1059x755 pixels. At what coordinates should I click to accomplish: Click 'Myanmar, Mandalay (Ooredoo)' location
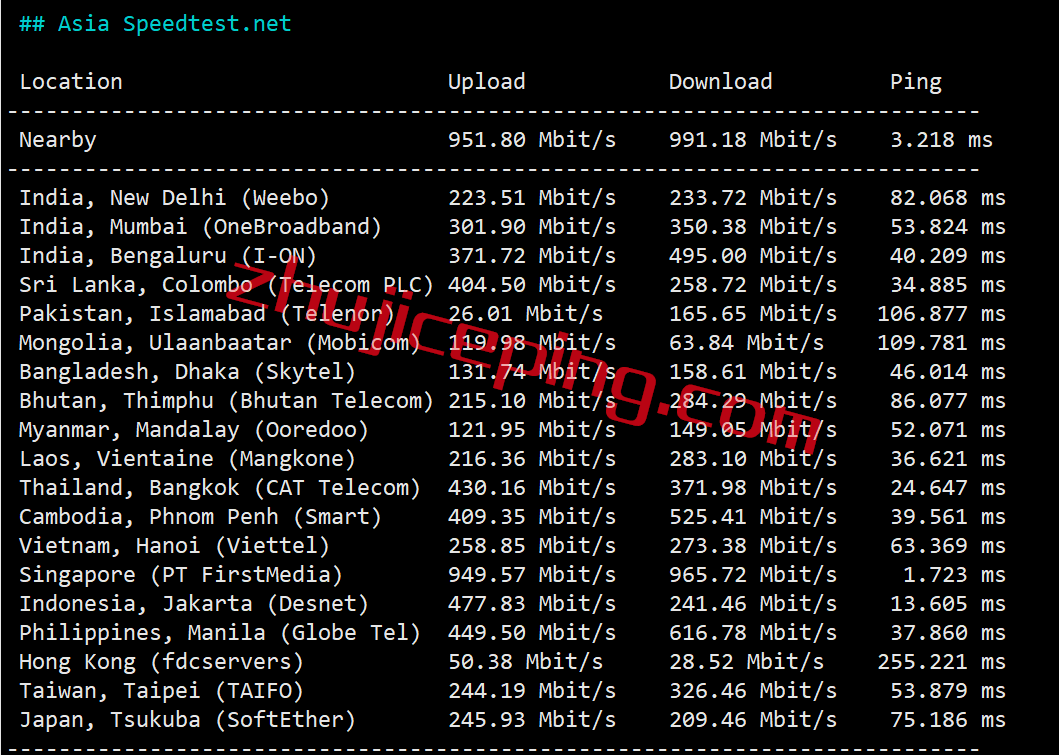[194, 430]
